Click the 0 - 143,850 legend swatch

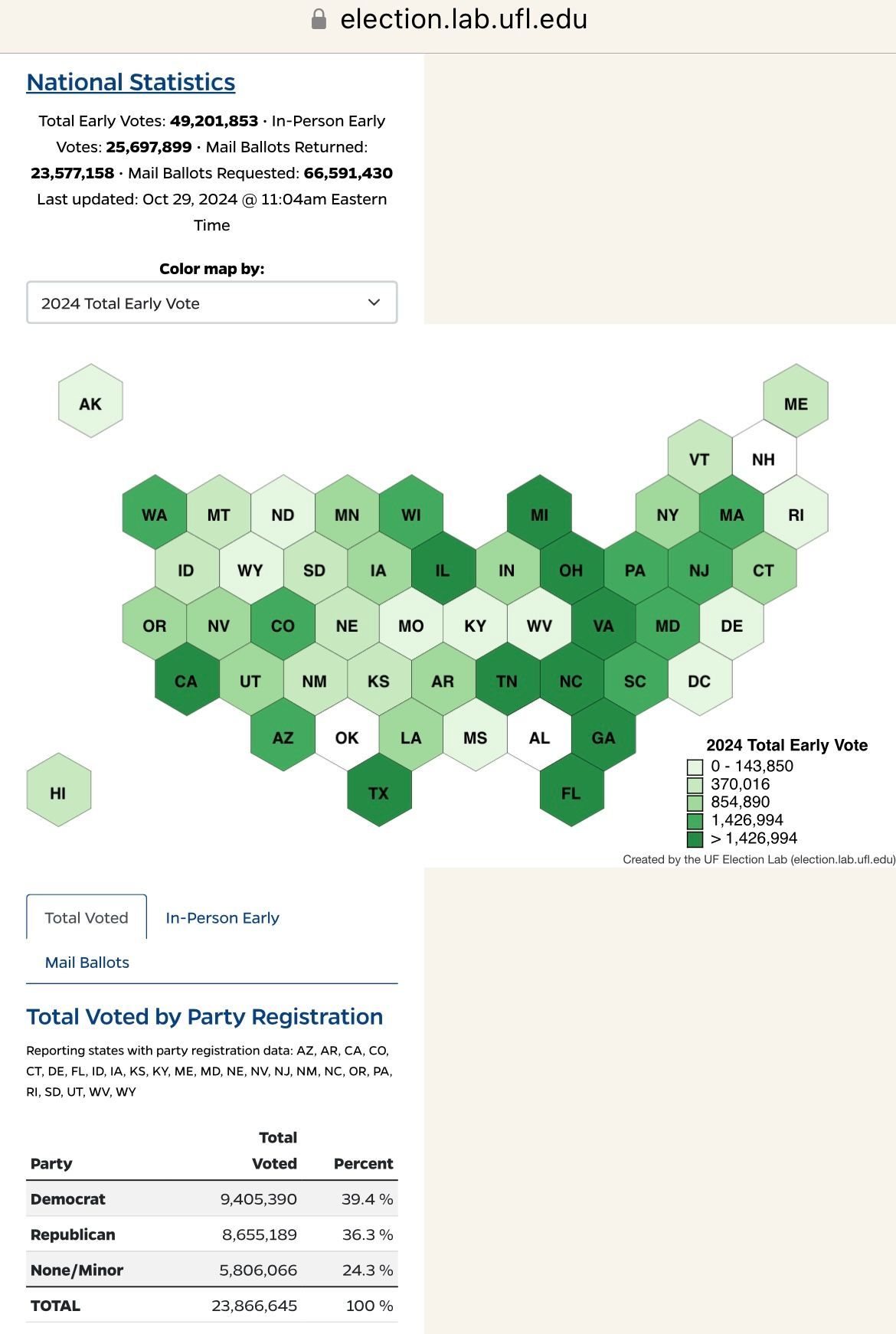click(x=695, y=767)
